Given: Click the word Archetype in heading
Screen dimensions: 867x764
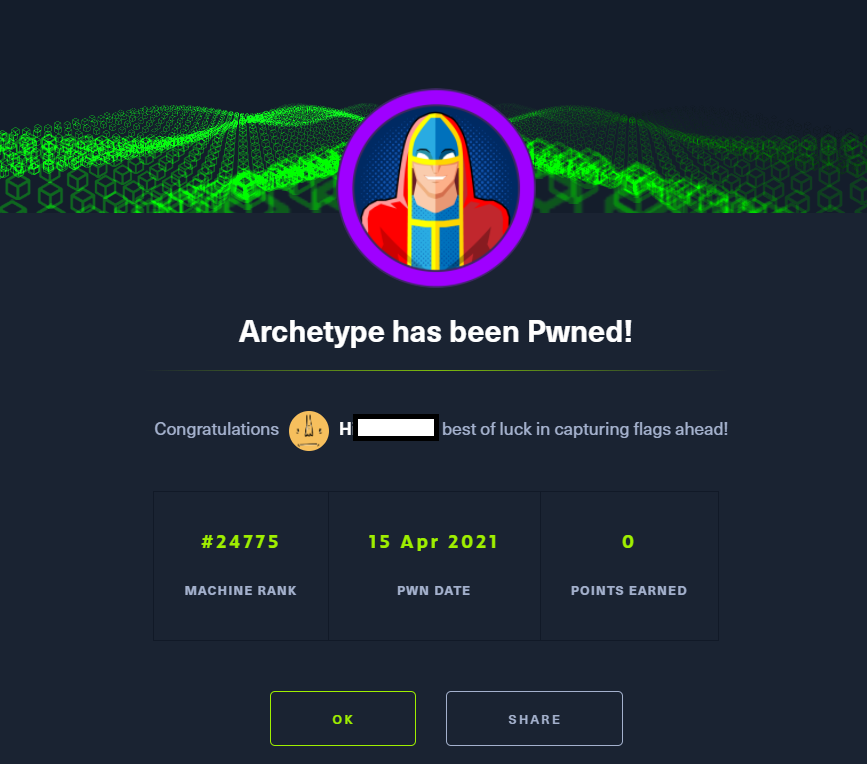Looking at the screenshot, I should (x=311, y=332).
